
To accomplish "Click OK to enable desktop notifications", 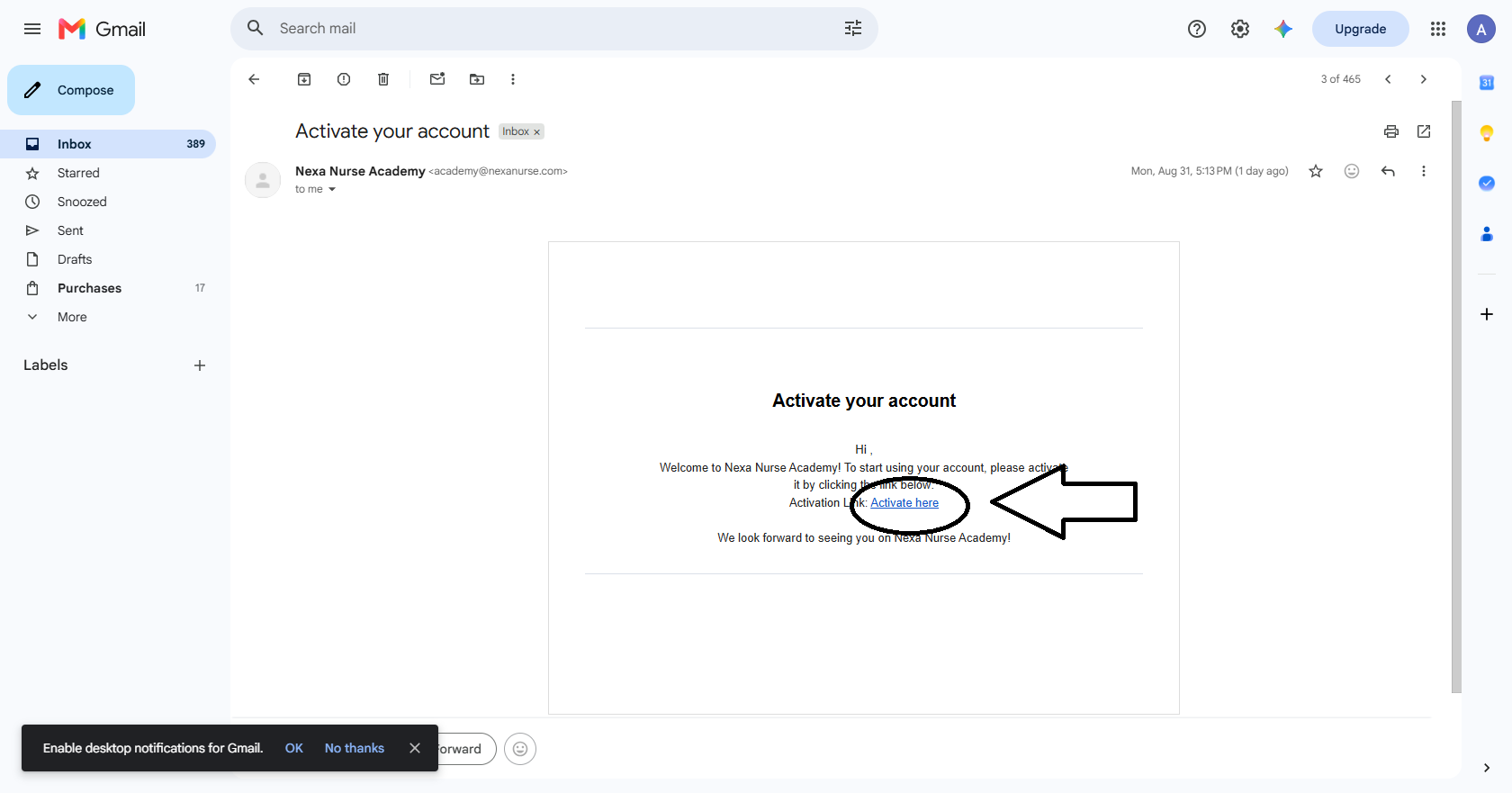I will tap(294, 748).
